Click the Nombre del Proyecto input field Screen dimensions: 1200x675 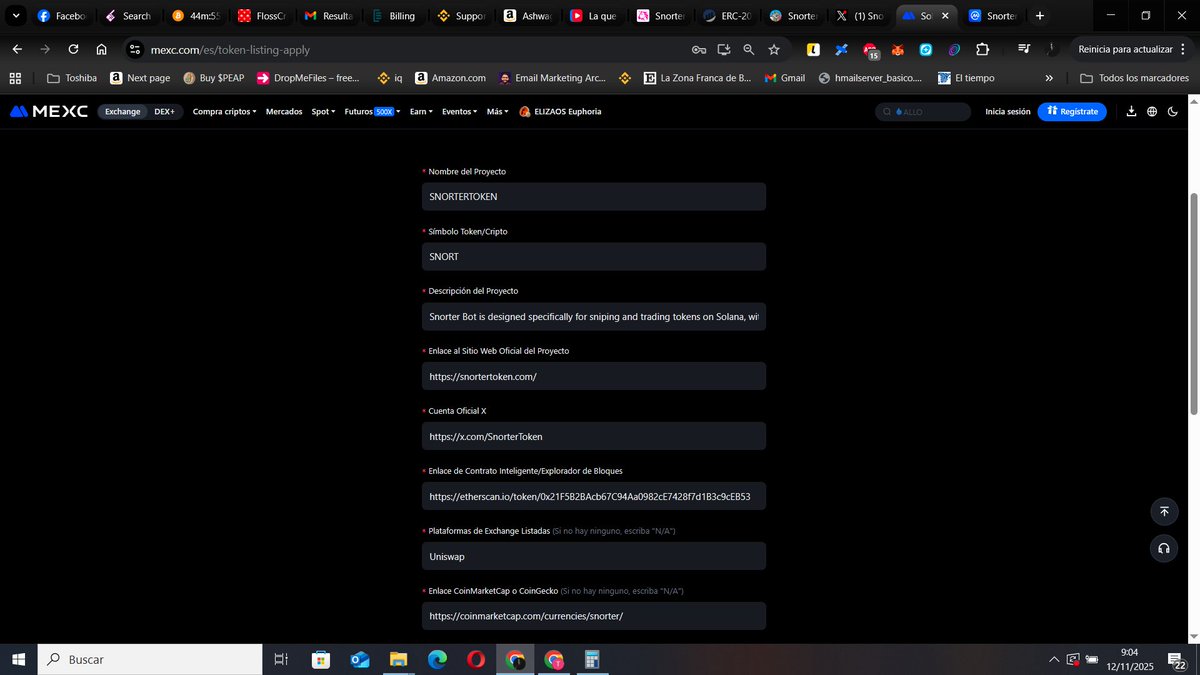(x=594, y=197)
